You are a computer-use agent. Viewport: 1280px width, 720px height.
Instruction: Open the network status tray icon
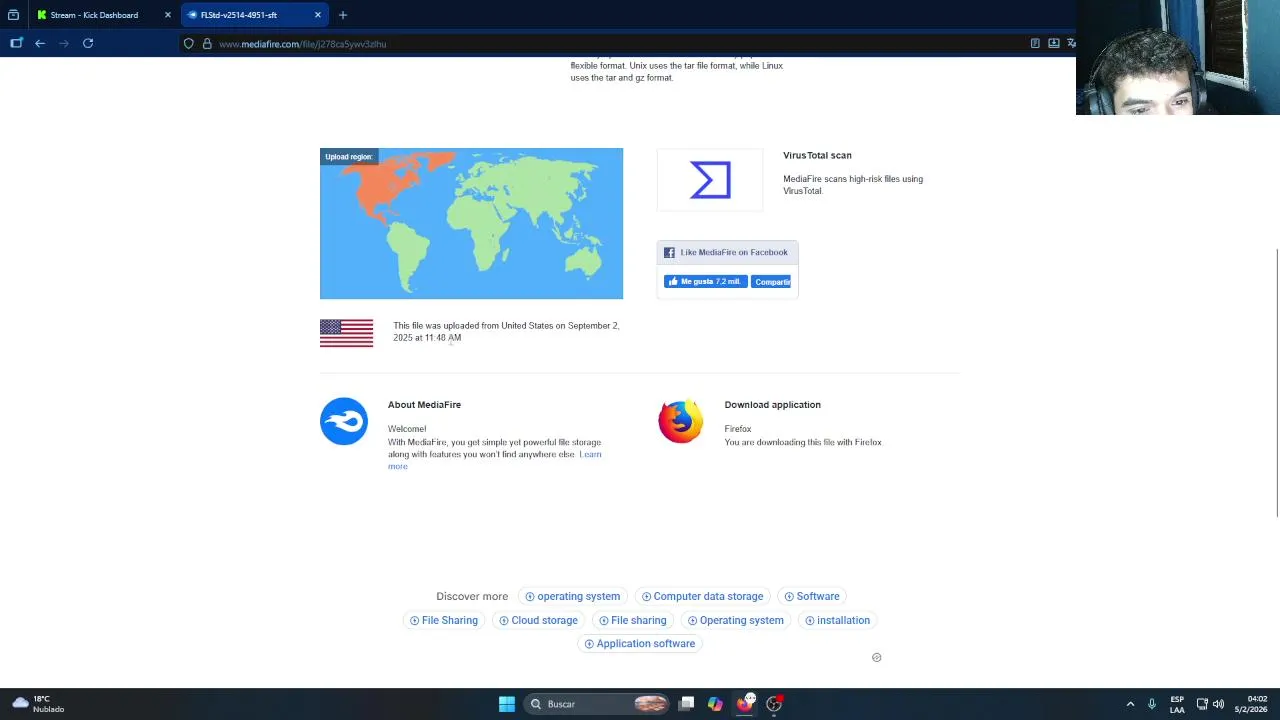click(1202, 704)
